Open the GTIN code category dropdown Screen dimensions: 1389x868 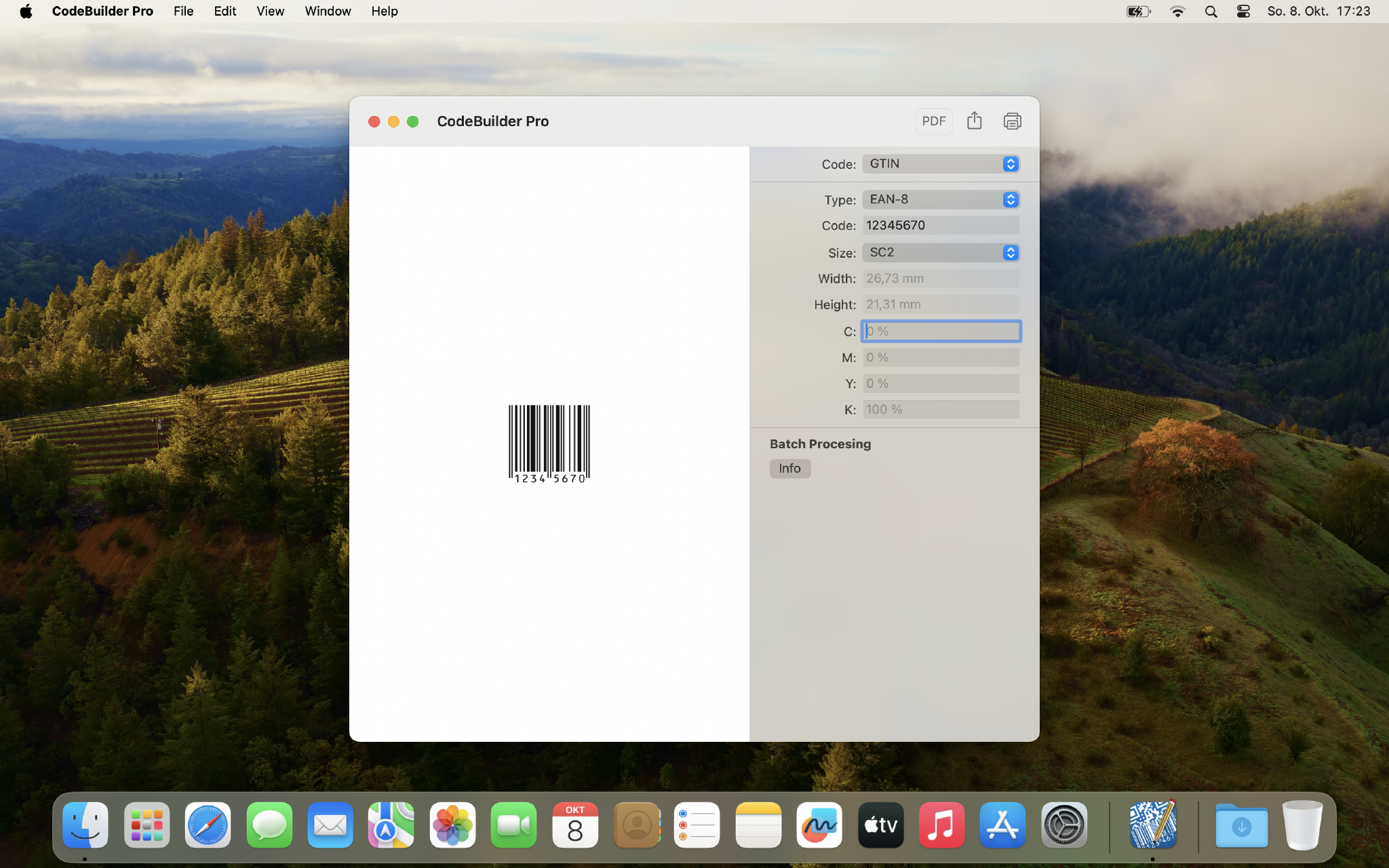(x=941, y=164)
